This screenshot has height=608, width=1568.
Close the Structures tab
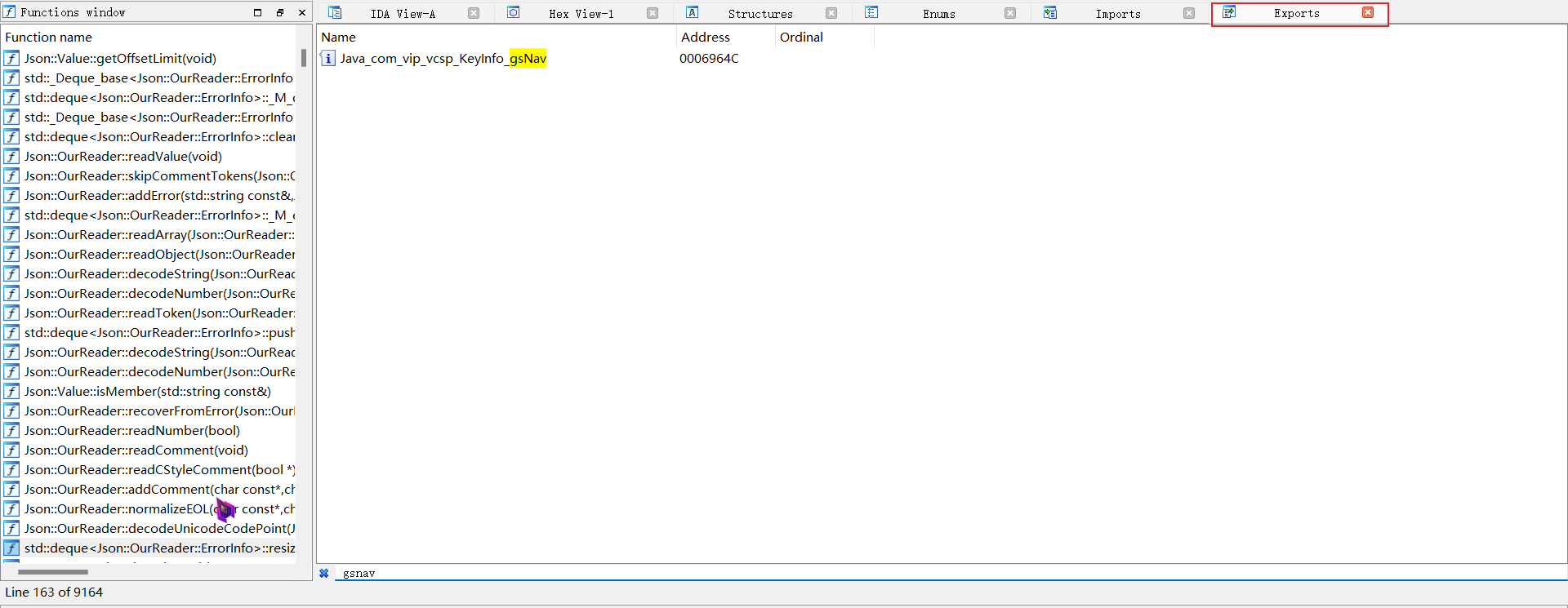click(x=831, y=13)
